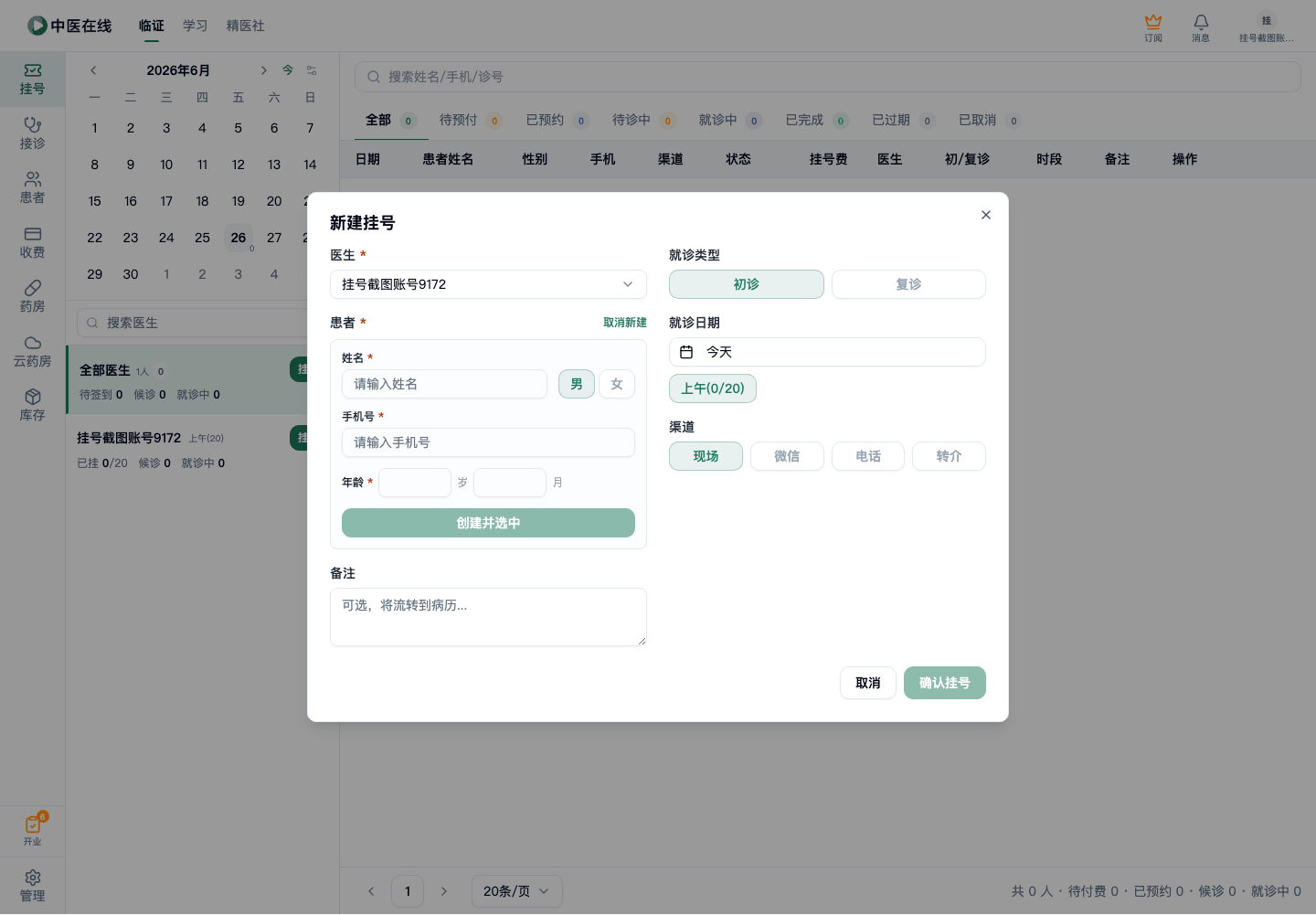Choose 转介 channel
Image resolution: width=1316 pixels, height=915 pixels.
(x=949, y=456)
